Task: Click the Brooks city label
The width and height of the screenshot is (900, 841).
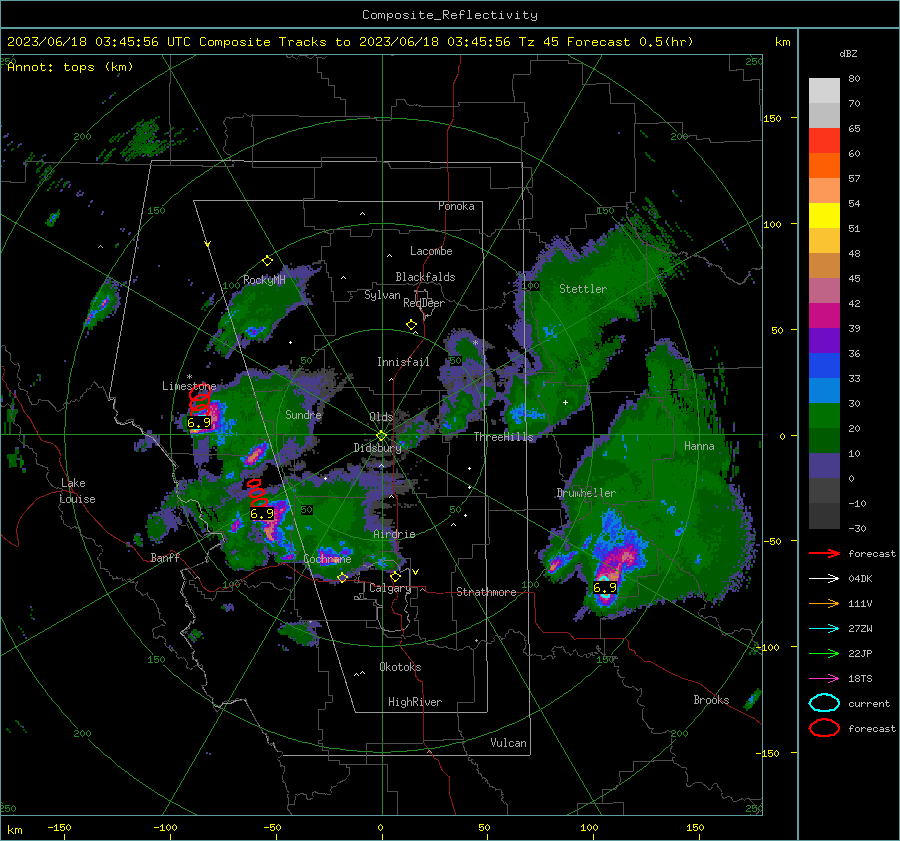Action: [x=711, y=700]
